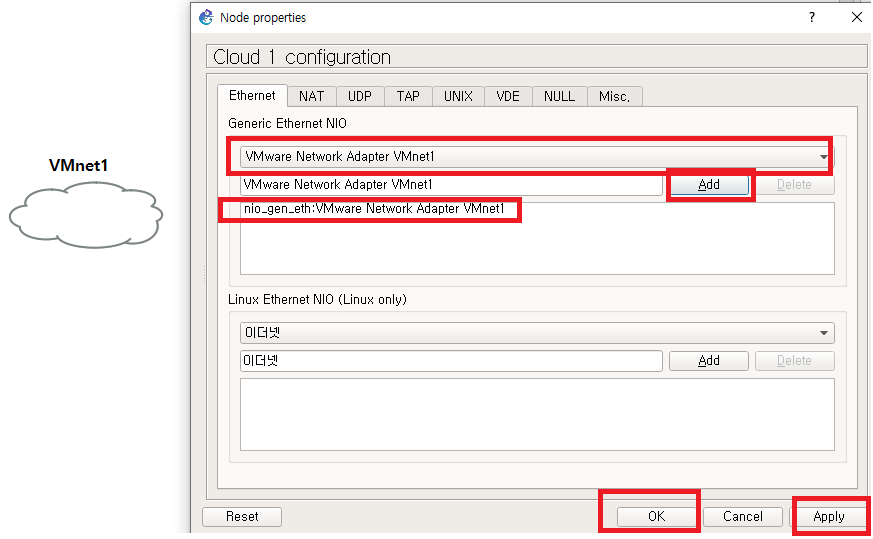This screenshot has height=539, width=873.
Task: Switch to the Ethernet tab
Action: click(252, 96)
